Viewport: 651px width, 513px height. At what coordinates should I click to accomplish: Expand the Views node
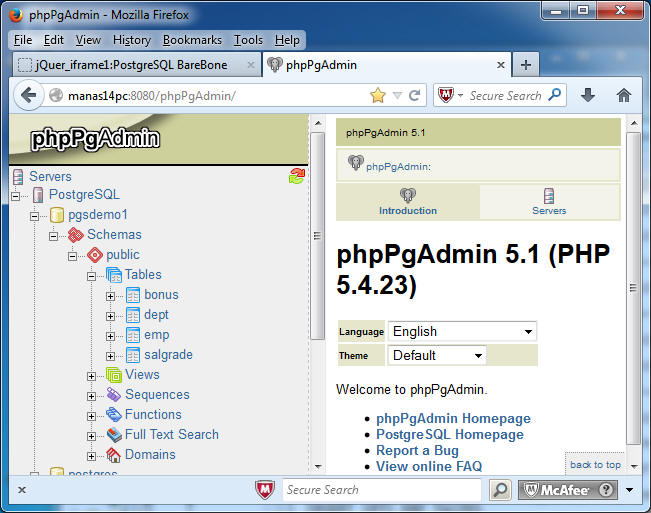click(x=92, y=376)
